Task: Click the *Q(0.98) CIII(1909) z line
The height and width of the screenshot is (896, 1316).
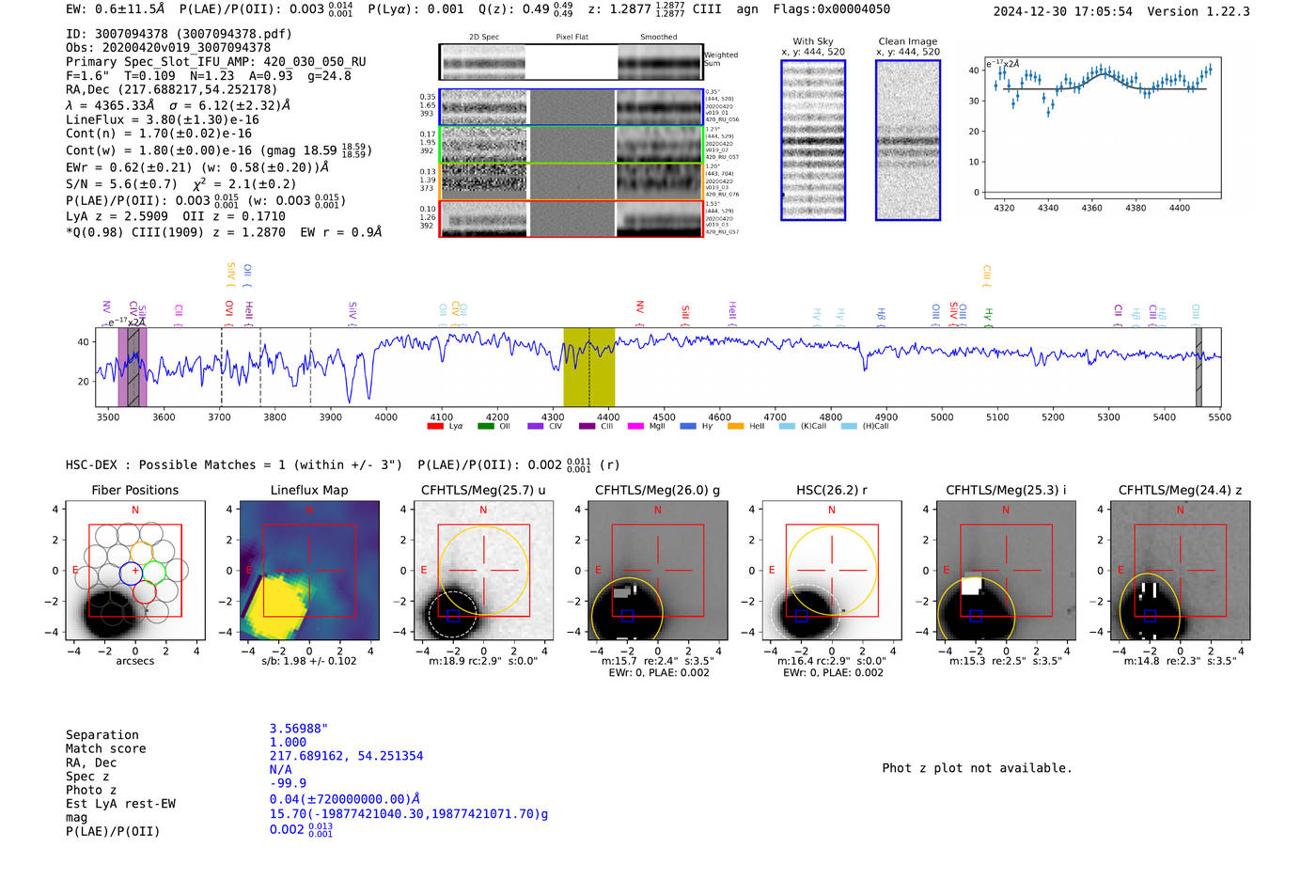Action: [224, 231]
